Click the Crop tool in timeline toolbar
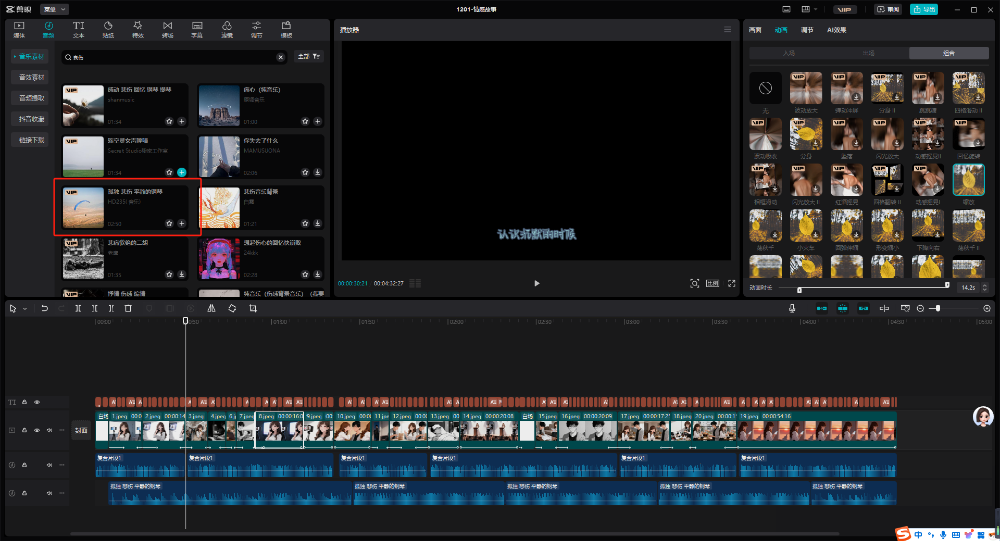 click(x=253, y=309)
